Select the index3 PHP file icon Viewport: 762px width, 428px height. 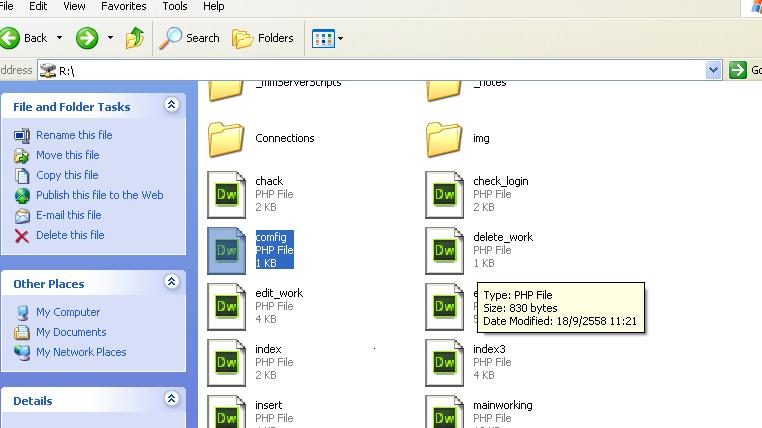point(444,361)
